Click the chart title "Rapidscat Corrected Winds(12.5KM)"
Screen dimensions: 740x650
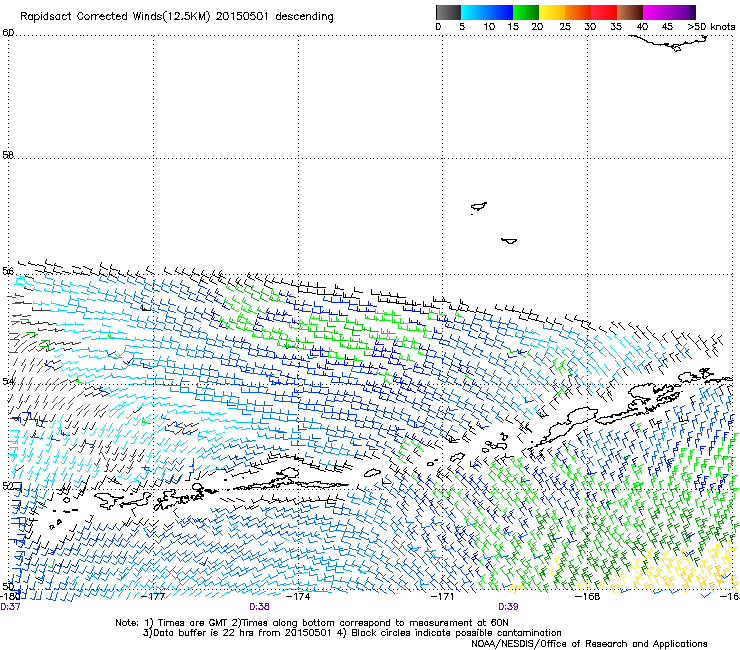(x=115, y=17)
